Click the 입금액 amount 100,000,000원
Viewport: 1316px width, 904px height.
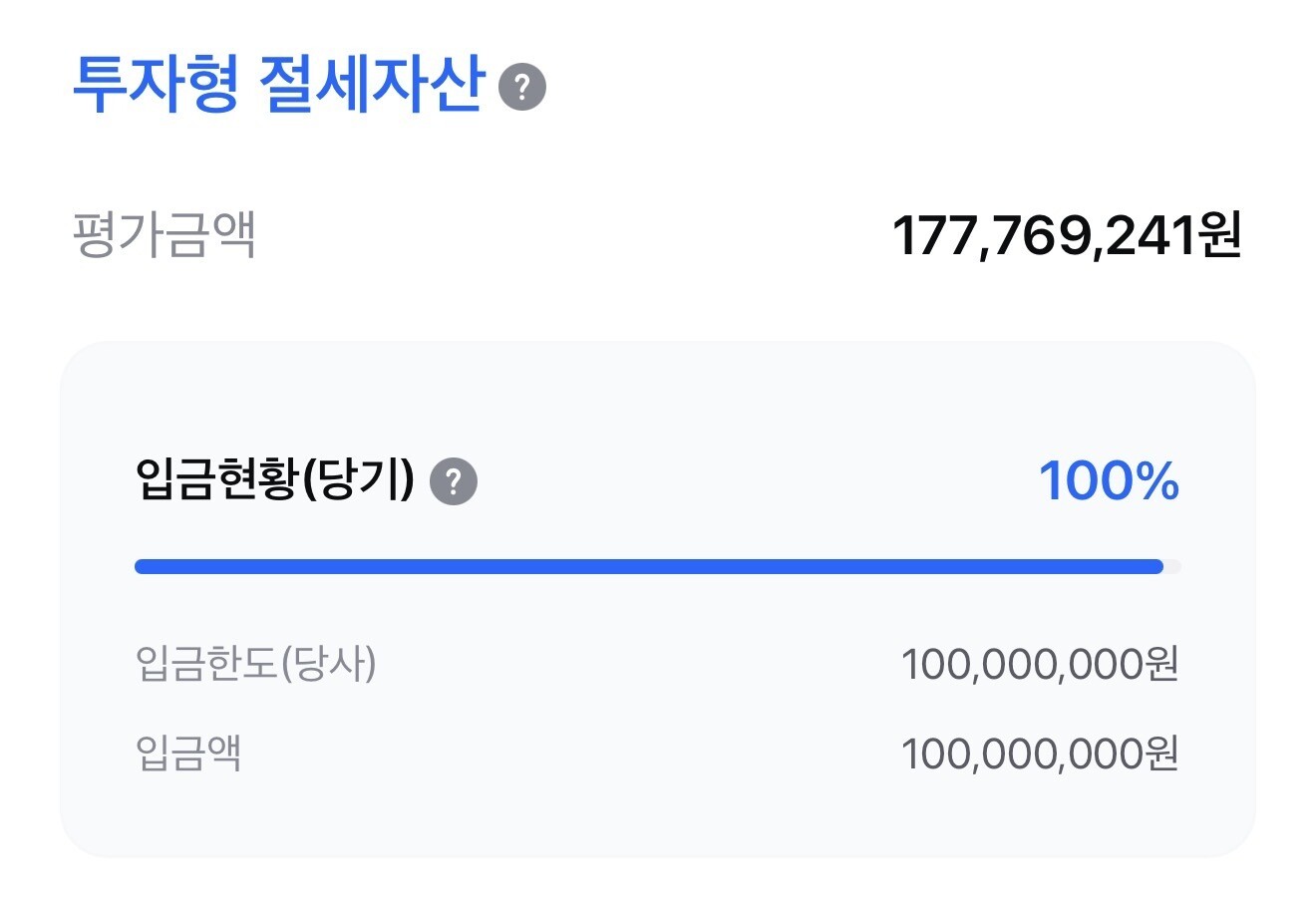pos(1040,753)
